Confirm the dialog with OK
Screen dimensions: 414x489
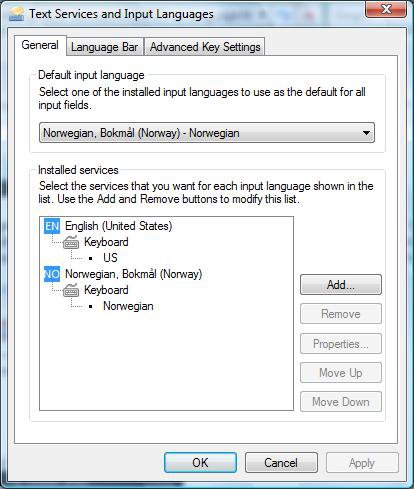pos(200,463)
